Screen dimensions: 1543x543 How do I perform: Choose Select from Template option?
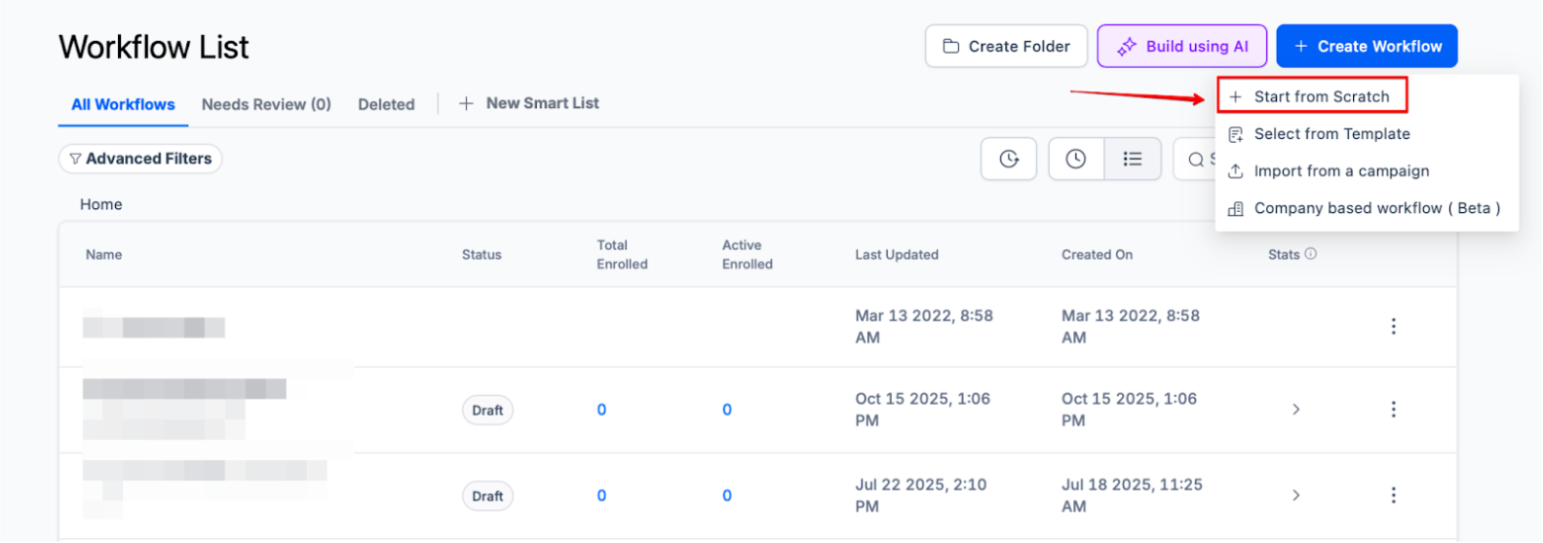click(x=1331, y=134)
